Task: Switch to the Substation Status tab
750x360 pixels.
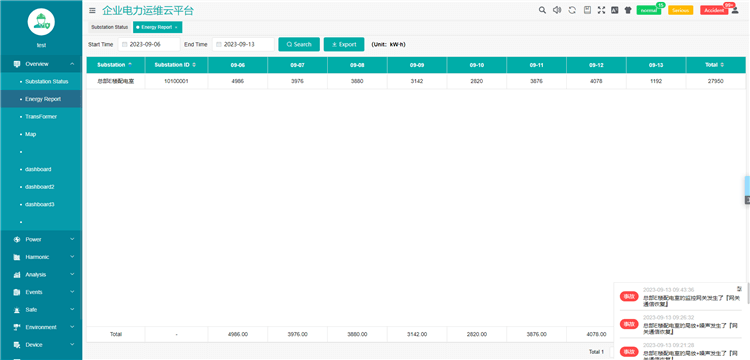Action: coord(110,27)
